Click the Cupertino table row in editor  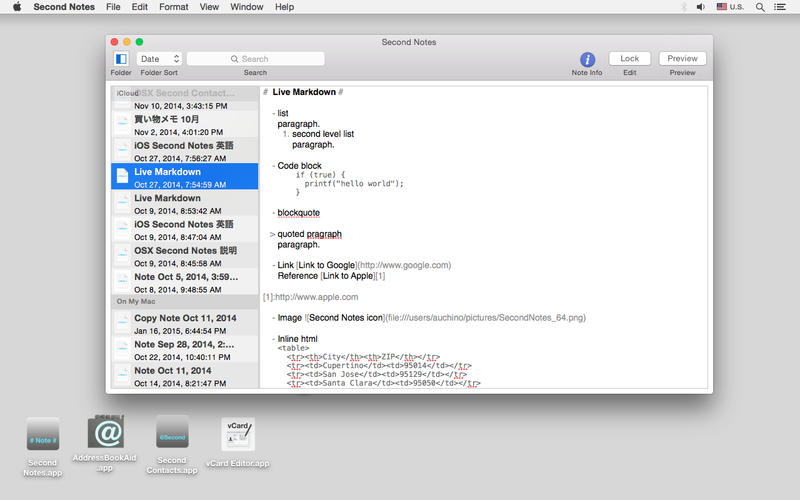[x=379, y=366]
